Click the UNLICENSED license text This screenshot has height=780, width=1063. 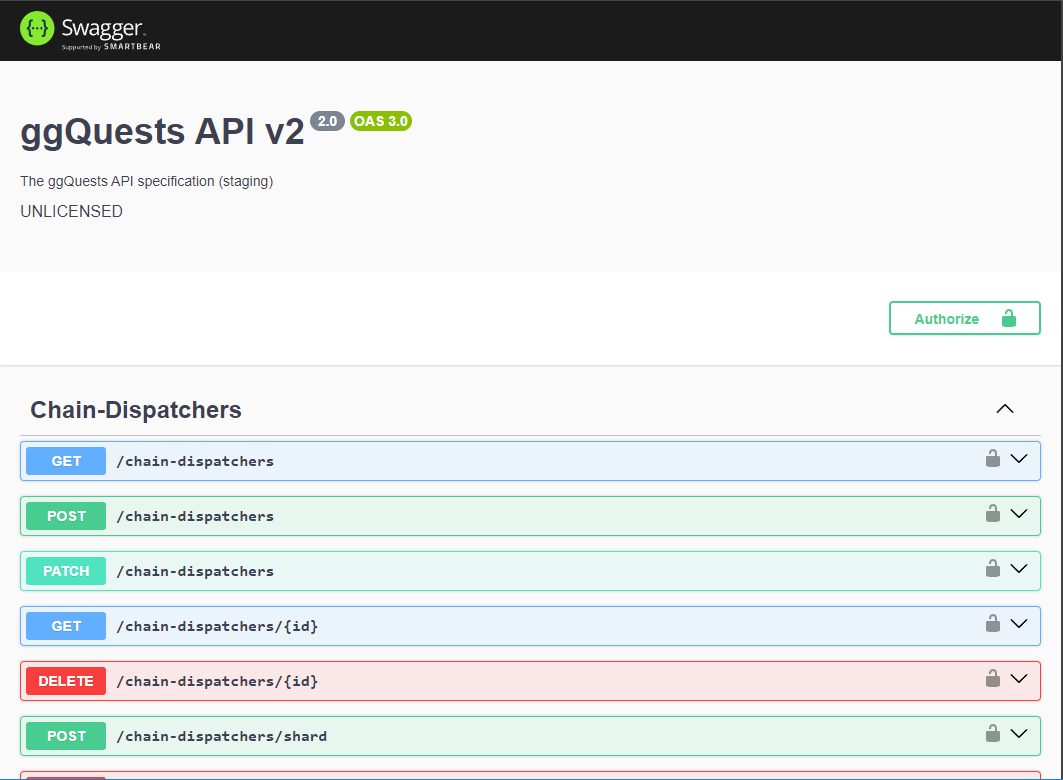[71, 211]
